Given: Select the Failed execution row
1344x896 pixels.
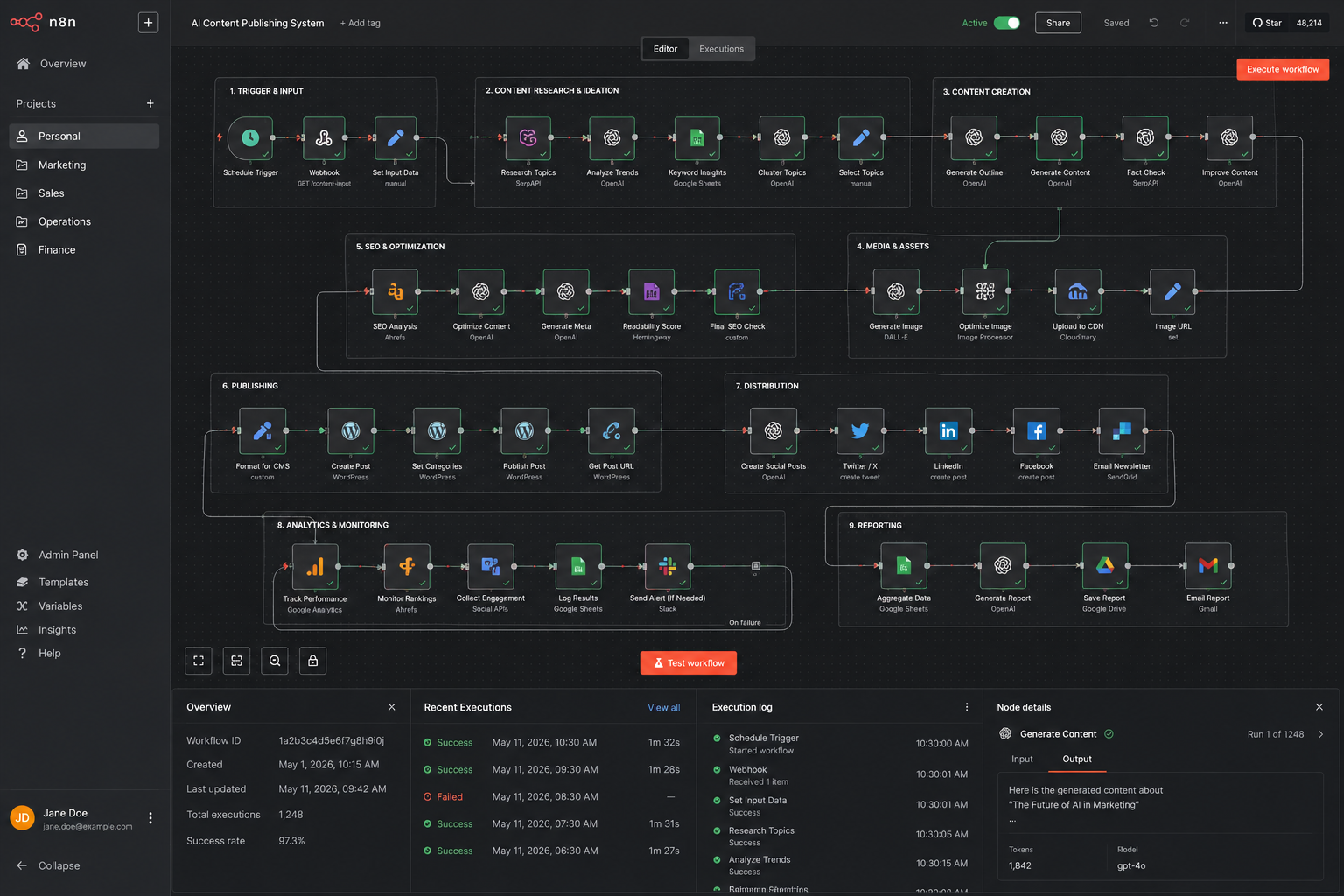Looking at the screenshot, I should [x=553, y=797].
